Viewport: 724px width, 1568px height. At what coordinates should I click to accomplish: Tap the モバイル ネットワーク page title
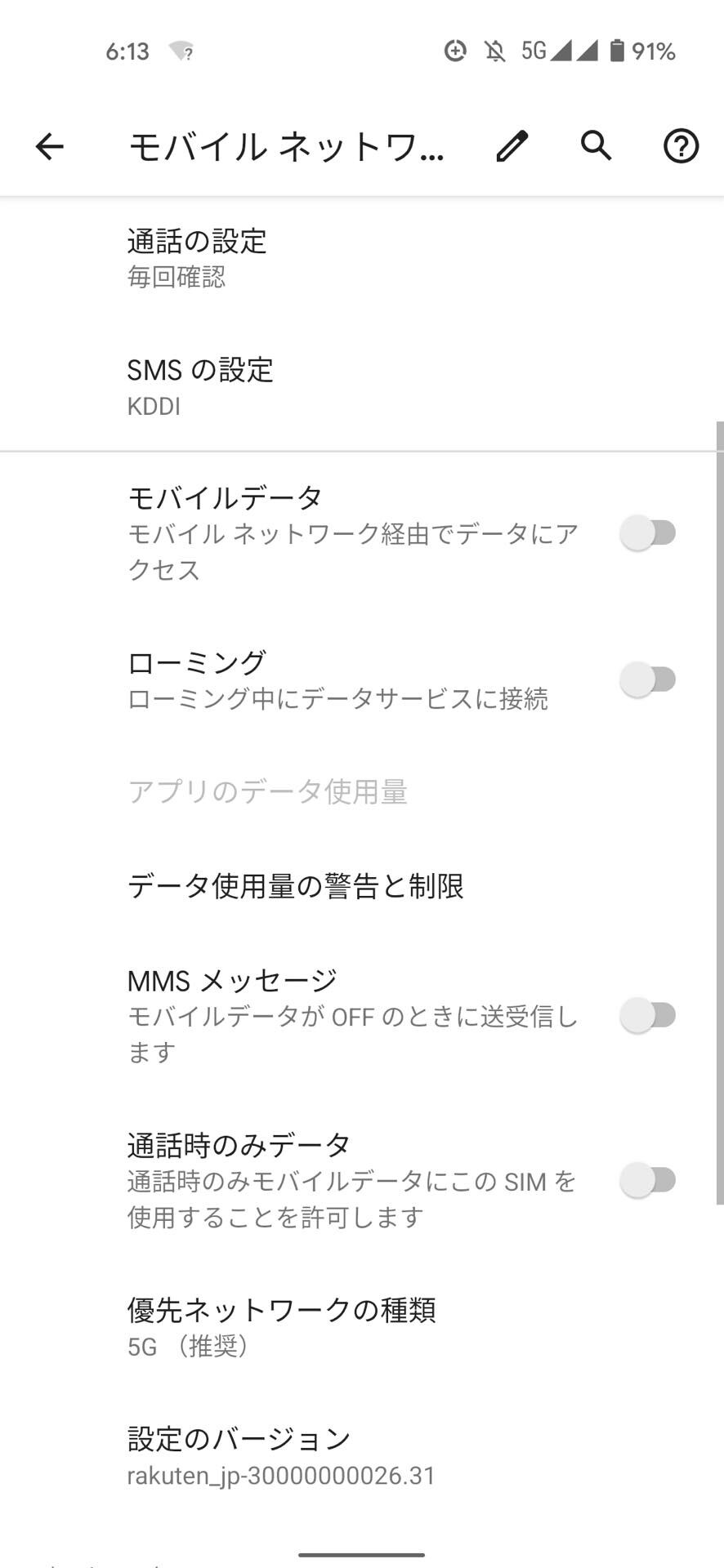(287, 147)
